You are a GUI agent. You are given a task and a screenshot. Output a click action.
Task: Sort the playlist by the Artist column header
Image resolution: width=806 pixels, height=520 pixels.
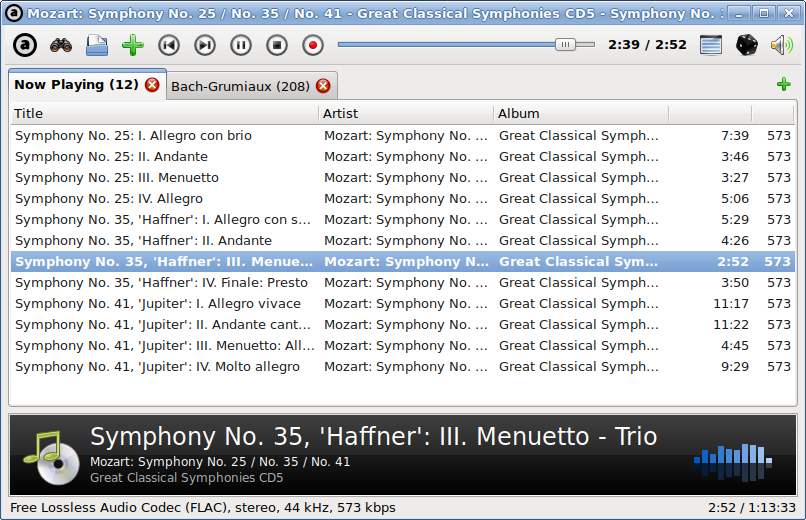click(x=406, y=114)
